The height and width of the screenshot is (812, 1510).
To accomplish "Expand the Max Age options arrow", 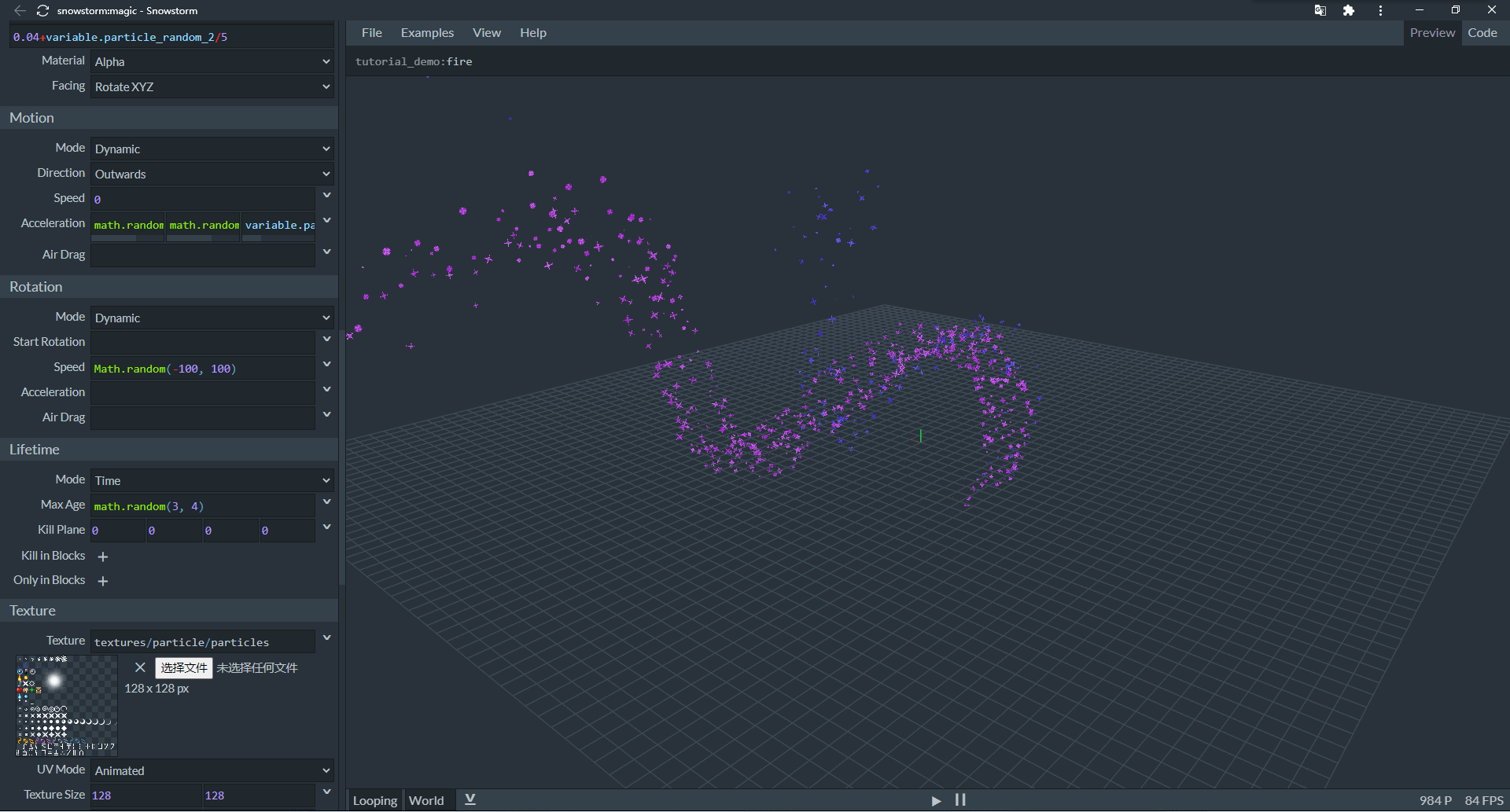I will click(327, 502).
